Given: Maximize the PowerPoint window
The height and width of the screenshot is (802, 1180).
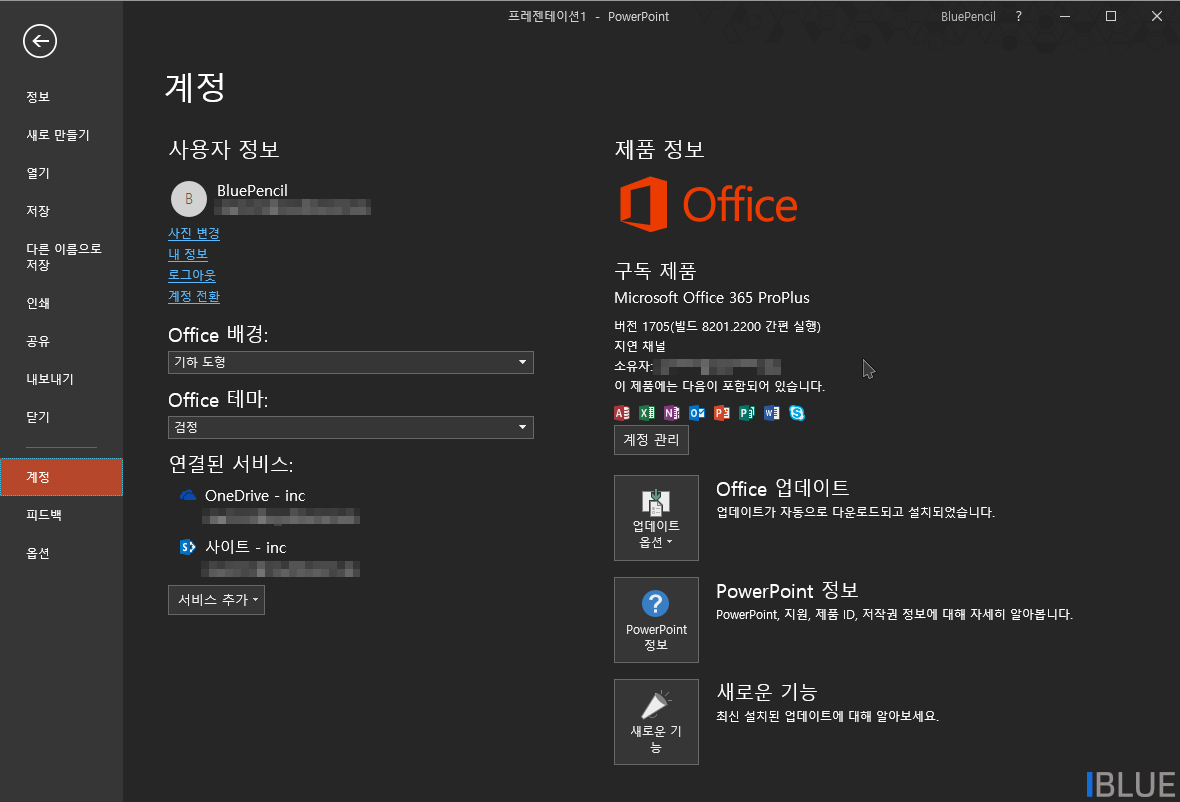Looking at the screenshot, I should tap(1111, 16).
